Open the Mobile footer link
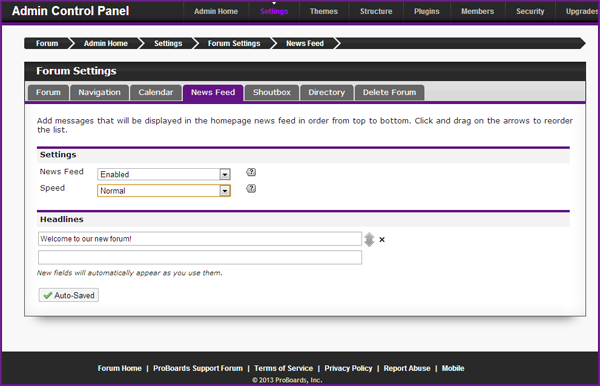This screenshot has height=386, width=600. (x=453, y=368)
